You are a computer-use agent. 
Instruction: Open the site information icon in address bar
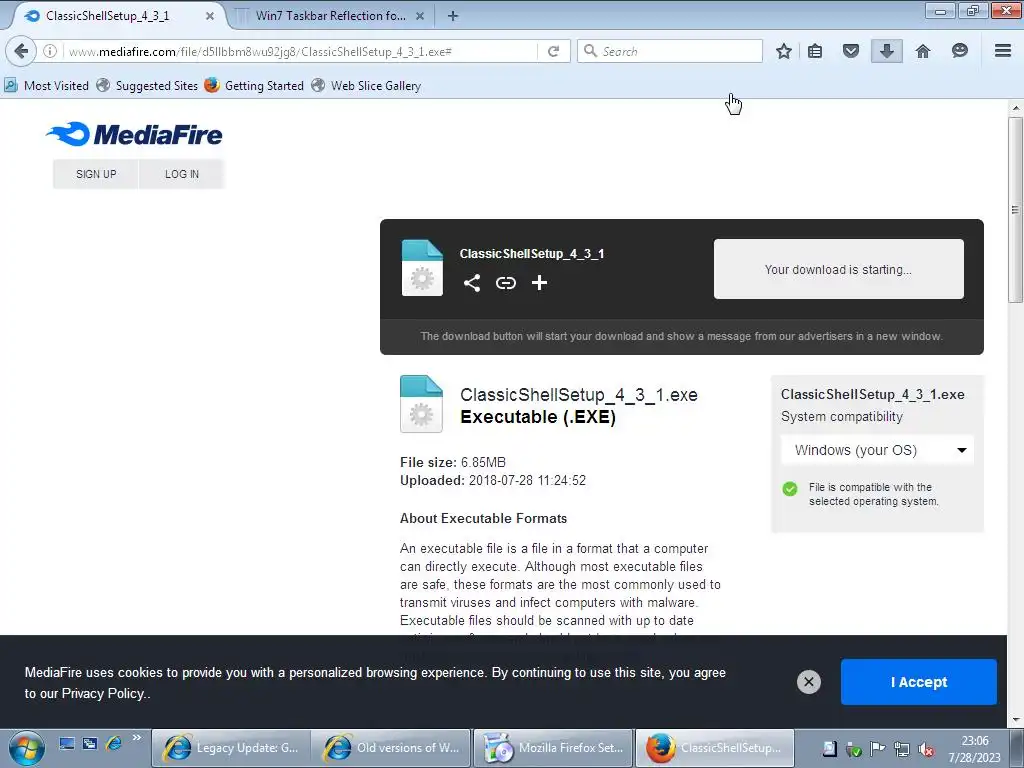click(x=50, y=51)
